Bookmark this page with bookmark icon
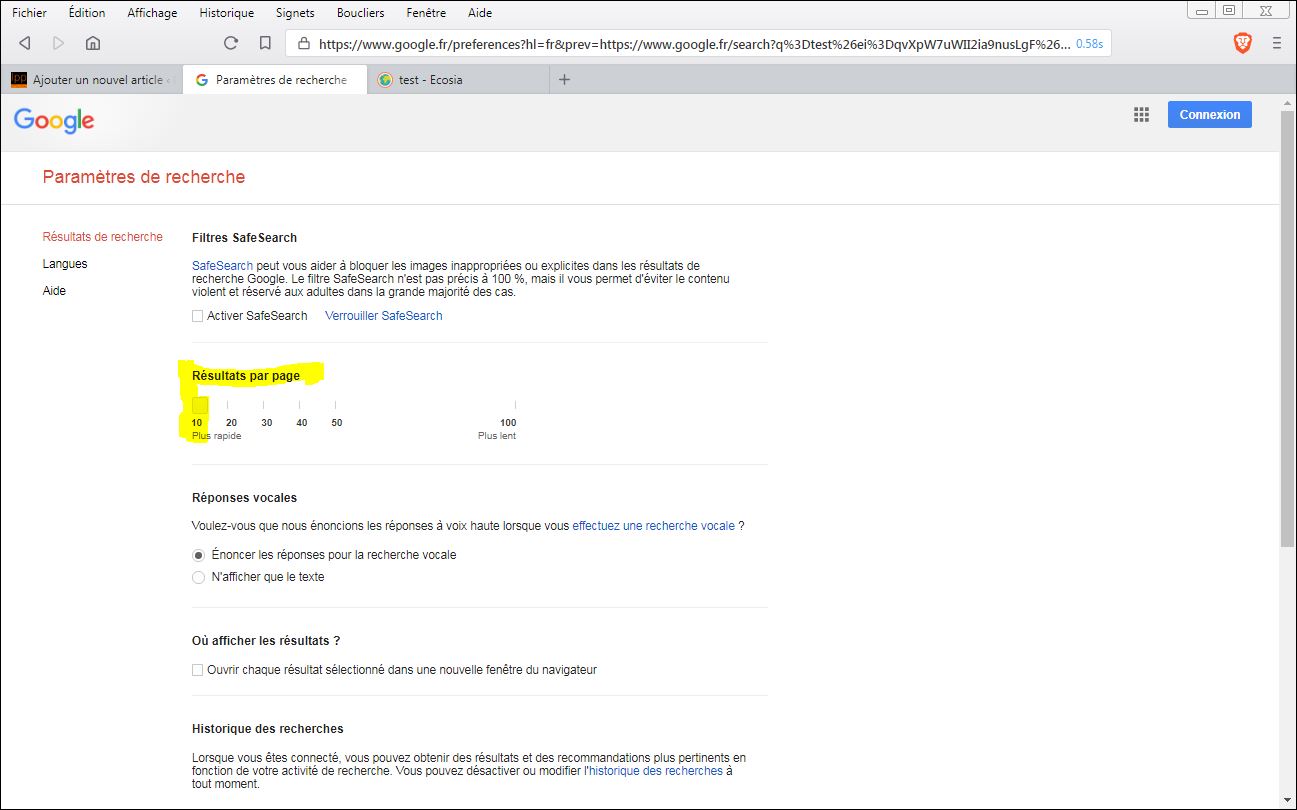Screen dimensions: 1297x810 pos(265,43)
